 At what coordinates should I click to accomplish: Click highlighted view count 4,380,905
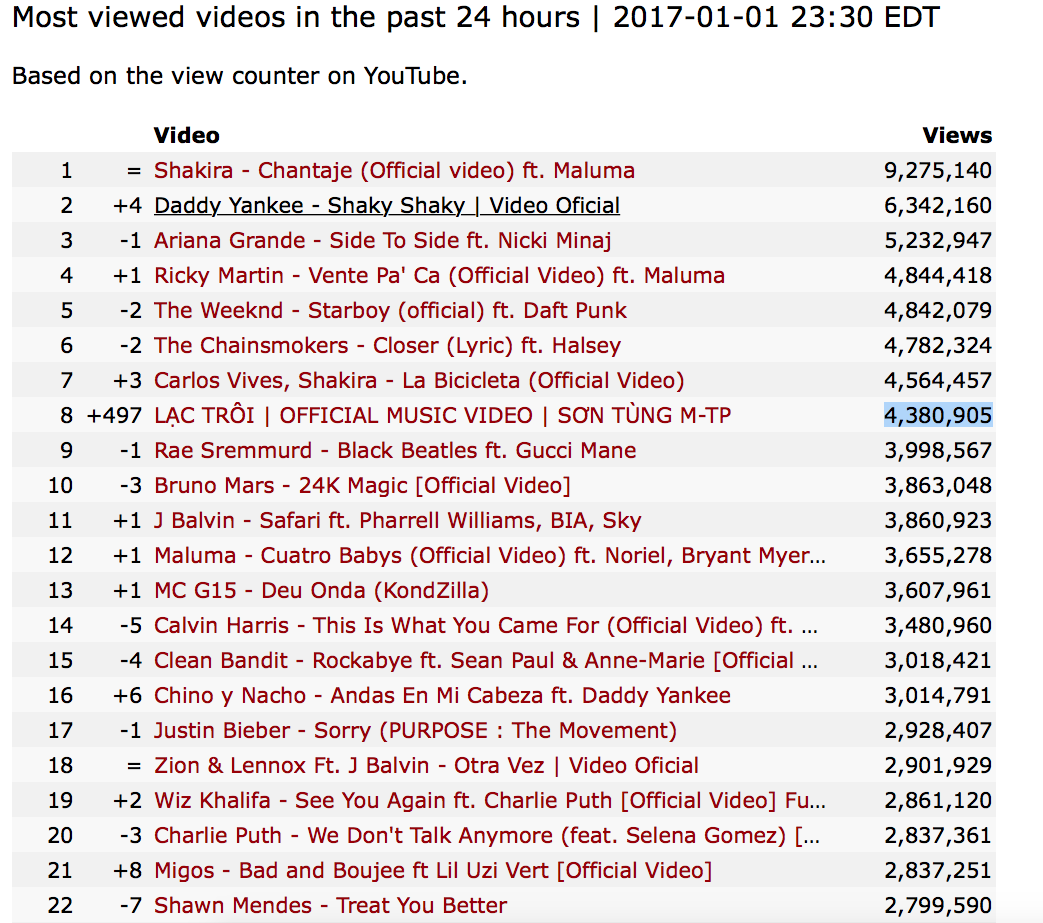[x=938, y=415]
